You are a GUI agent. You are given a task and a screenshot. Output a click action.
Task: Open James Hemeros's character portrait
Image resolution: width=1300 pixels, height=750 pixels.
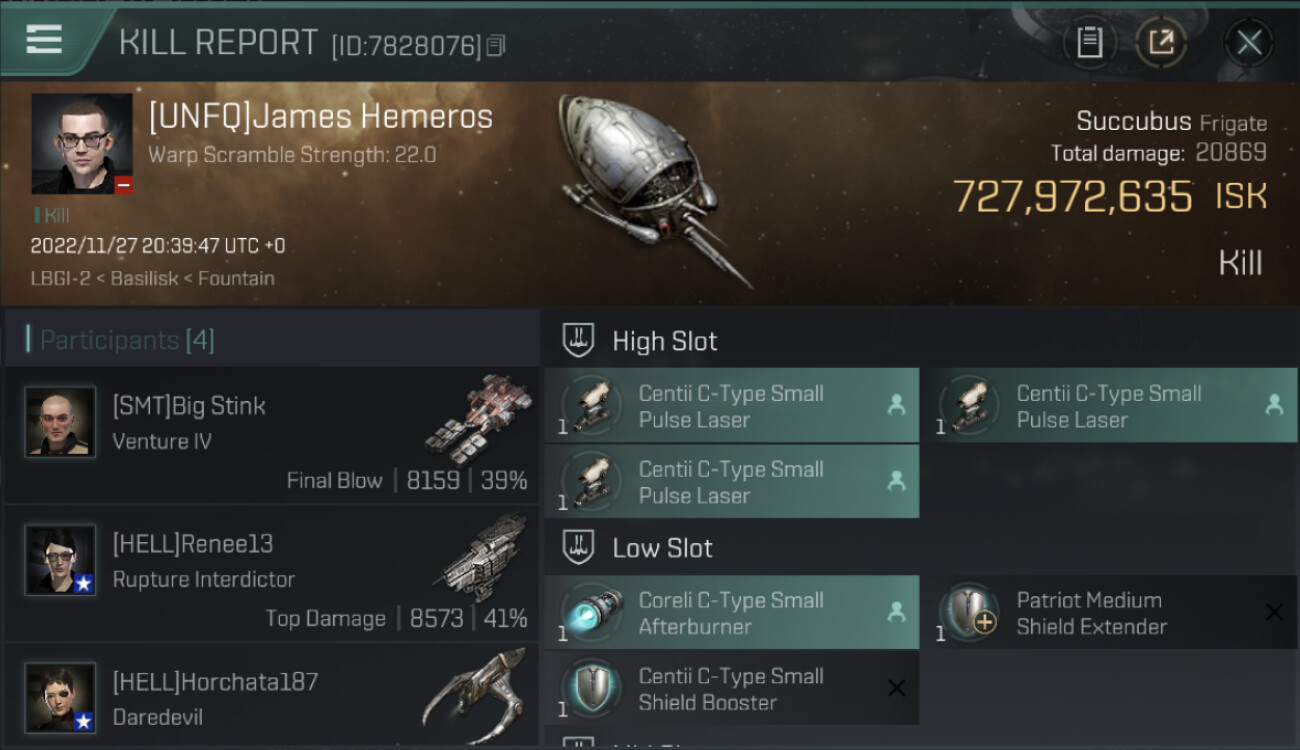82,144
